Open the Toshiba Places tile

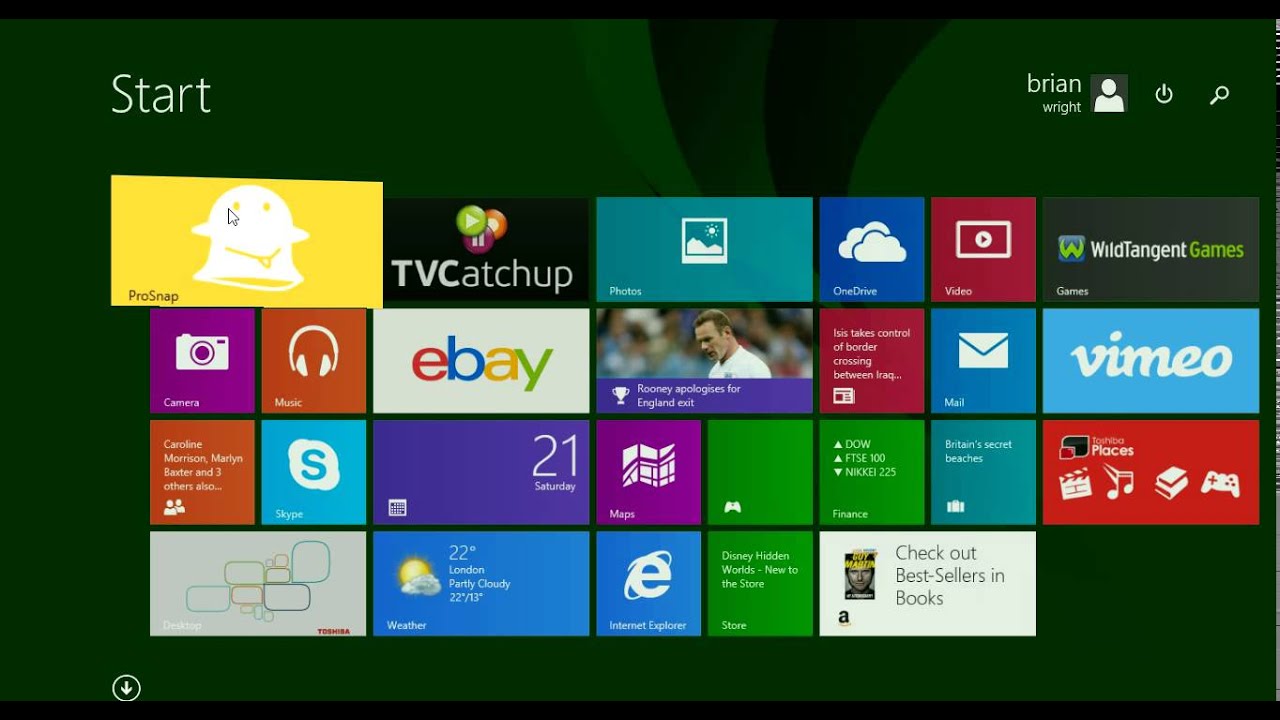pos(1151,472)
